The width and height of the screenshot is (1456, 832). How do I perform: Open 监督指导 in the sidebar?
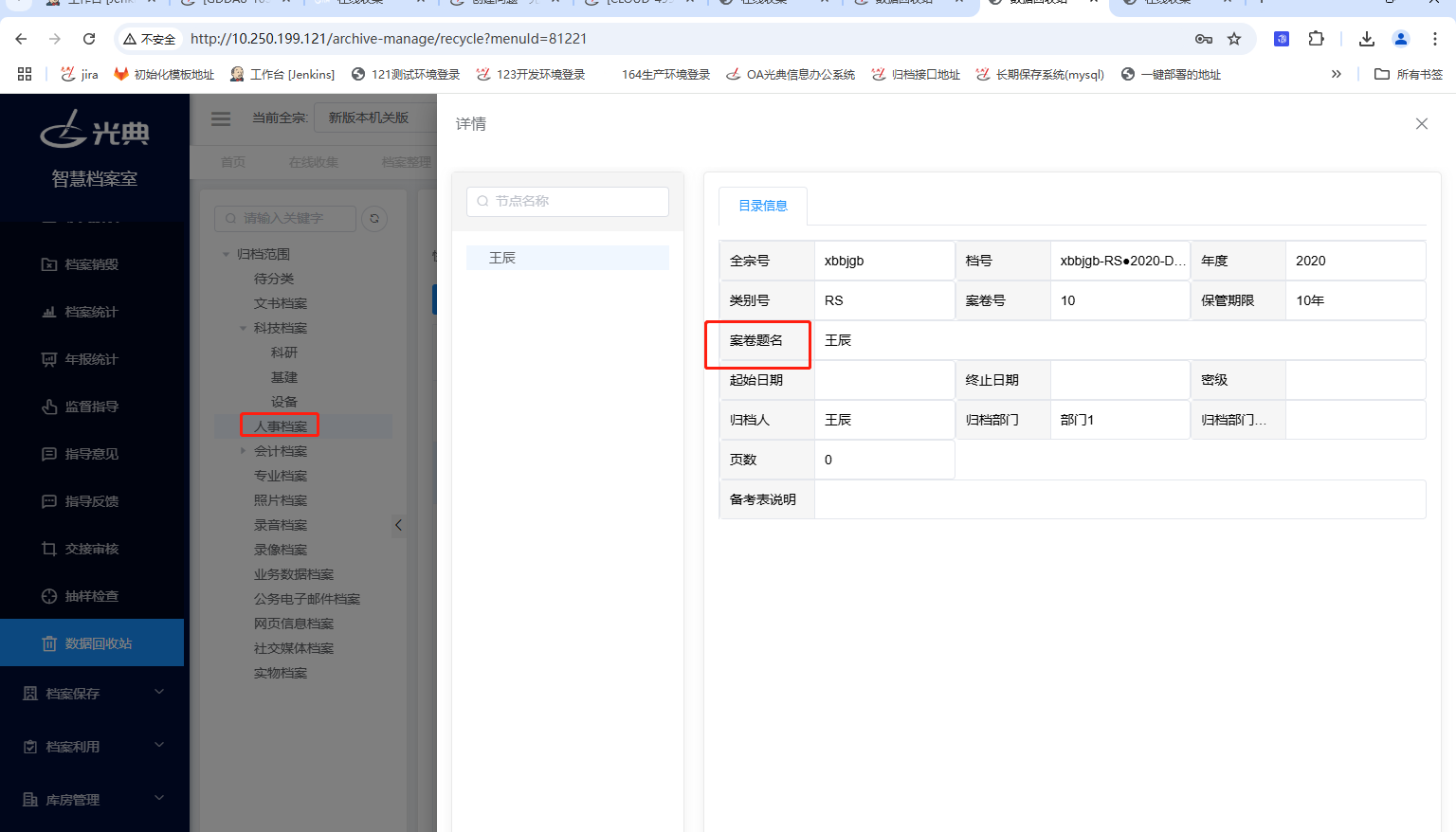[92, 407]
